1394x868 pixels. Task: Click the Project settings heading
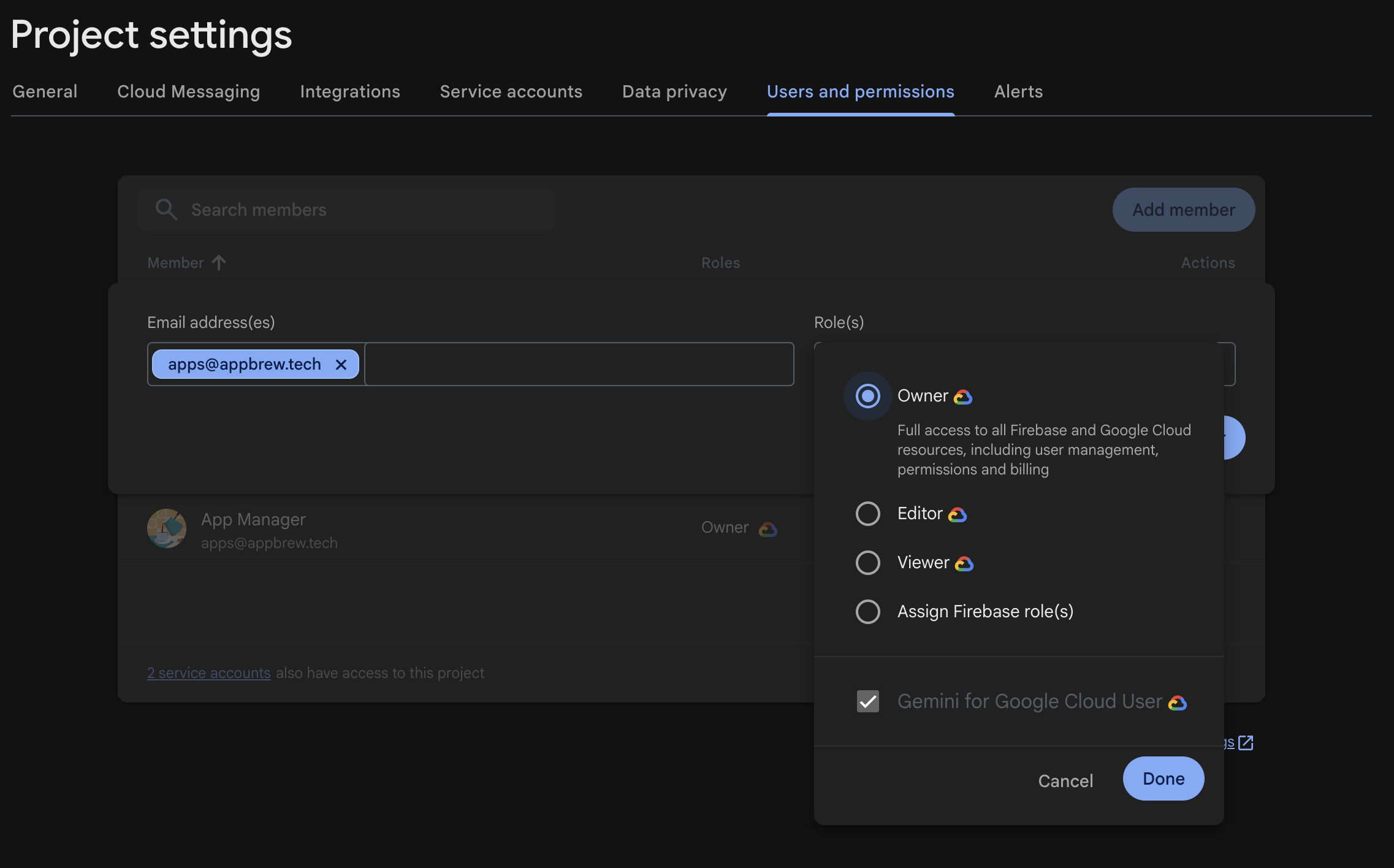coord(151,34)
